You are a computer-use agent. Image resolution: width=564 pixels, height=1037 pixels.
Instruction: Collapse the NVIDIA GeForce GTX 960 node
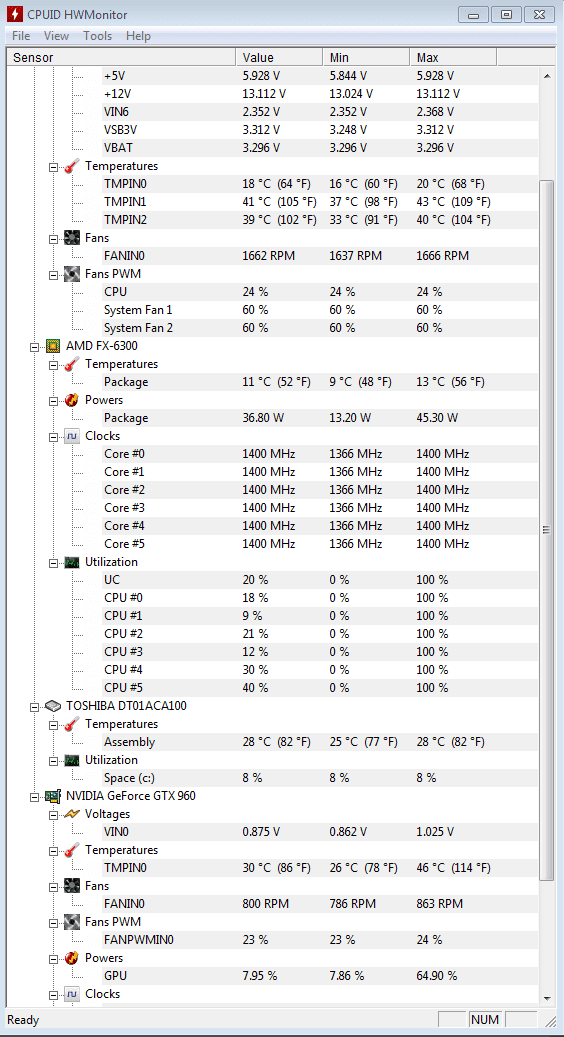pyautogui.click(x=34, y=796)
